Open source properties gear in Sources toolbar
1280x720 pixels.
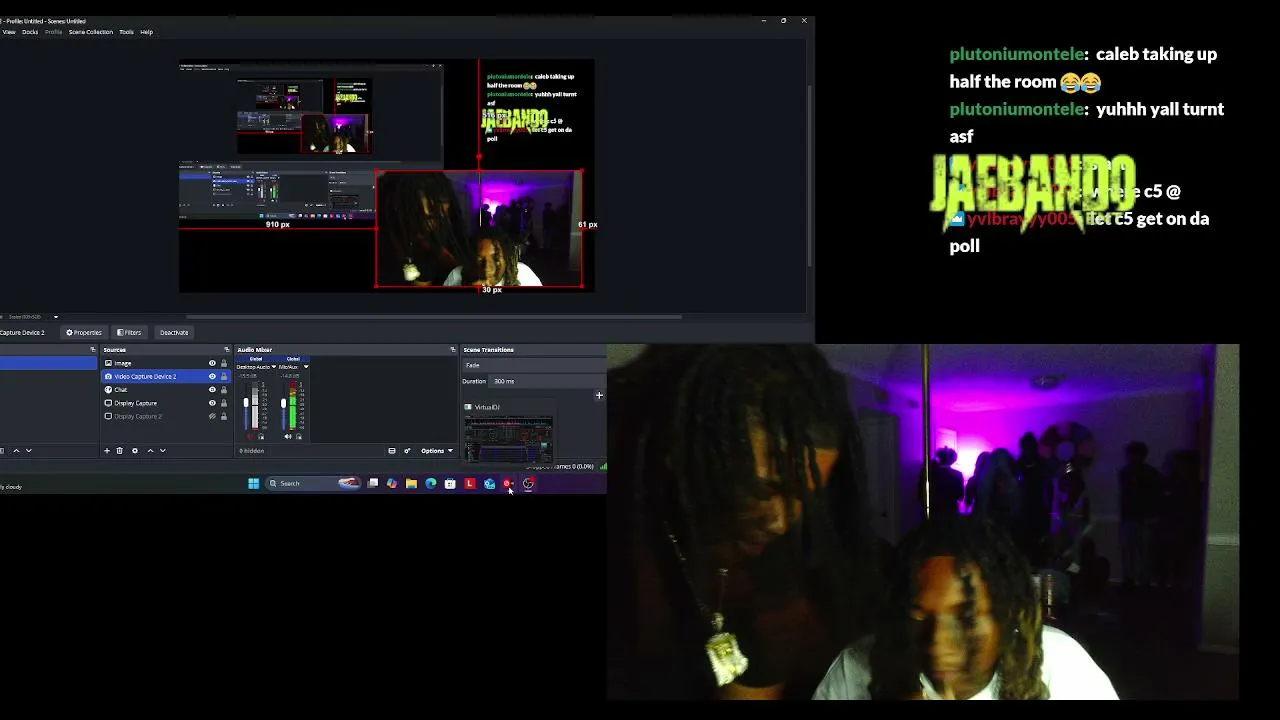pos(135,451)
